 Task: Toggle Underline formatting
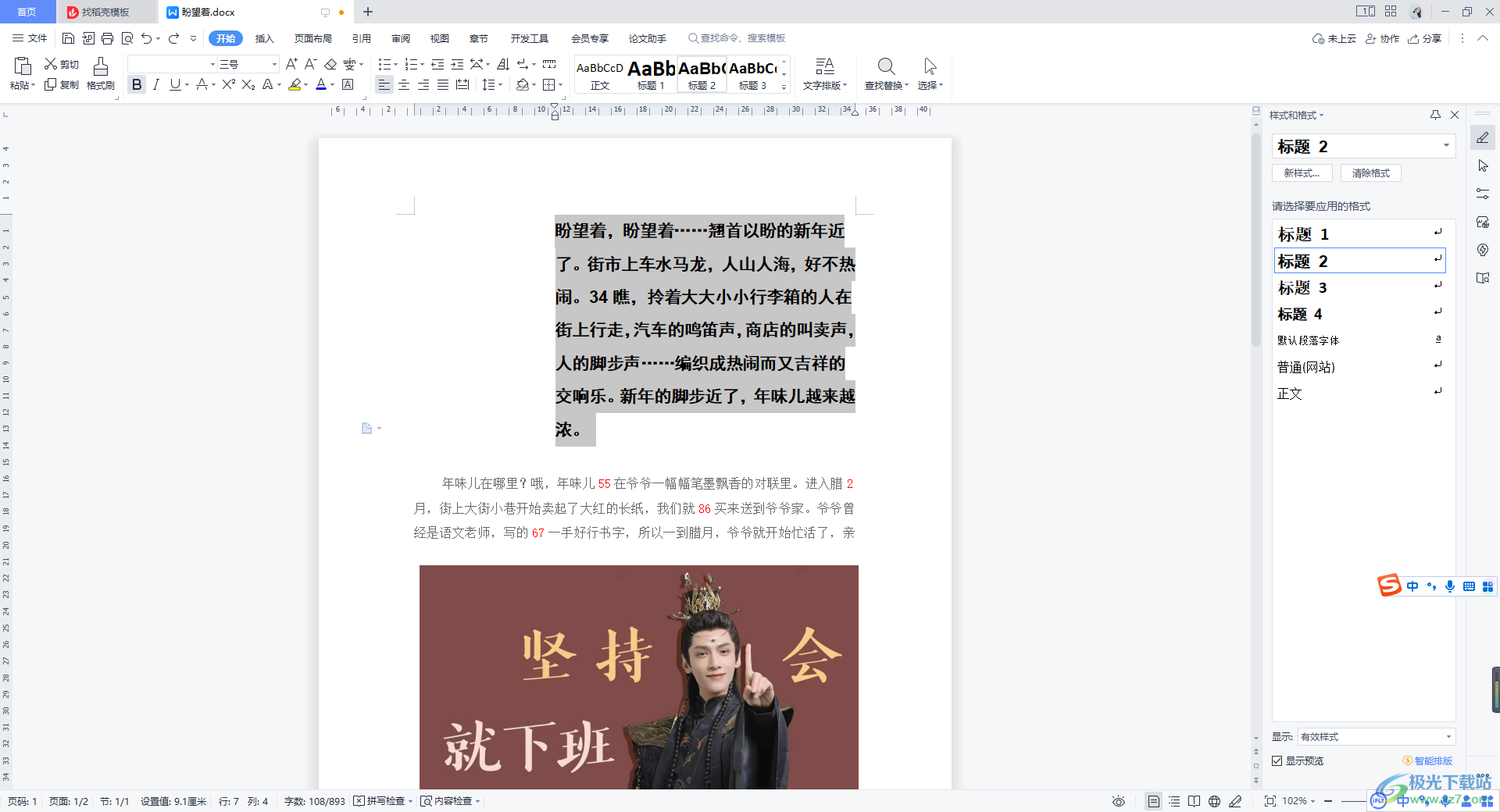tap(175, 84)
